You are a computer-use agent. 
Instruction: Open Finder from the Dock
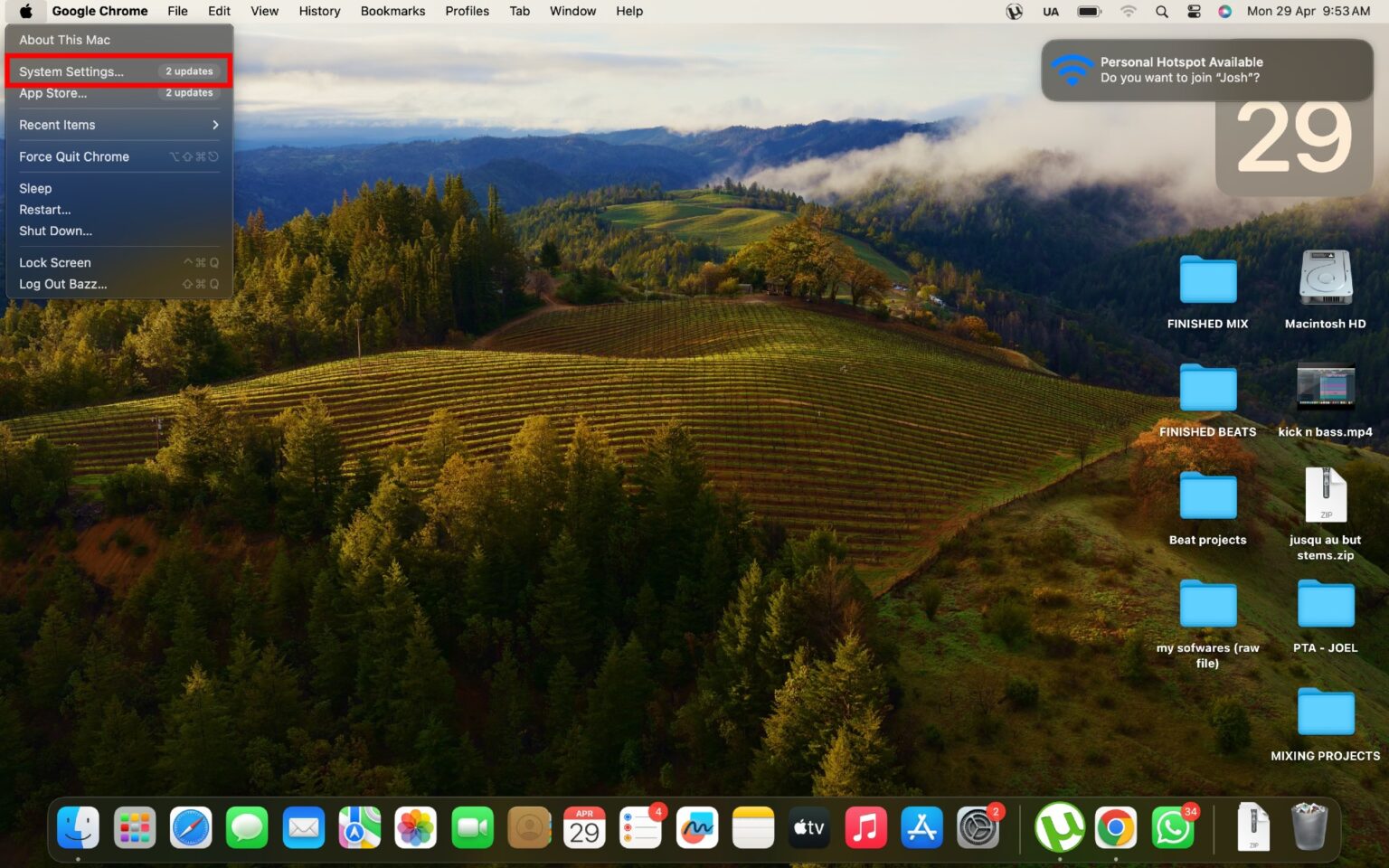tap(79, 827)
